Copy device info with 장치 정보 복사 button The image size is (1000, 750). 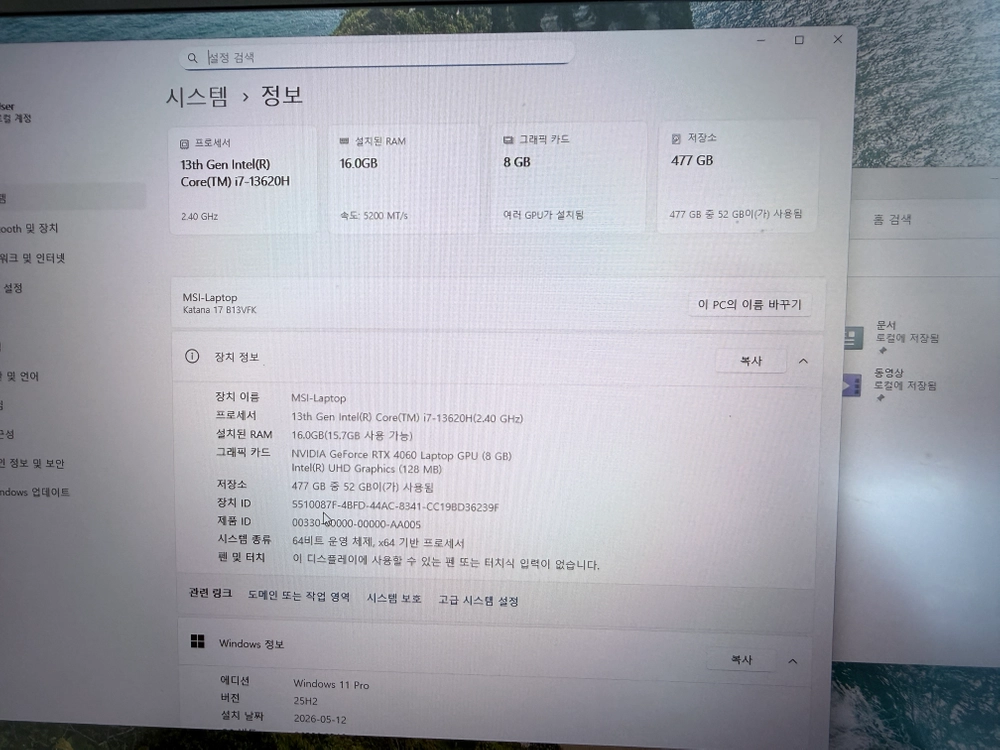point(751,361)
